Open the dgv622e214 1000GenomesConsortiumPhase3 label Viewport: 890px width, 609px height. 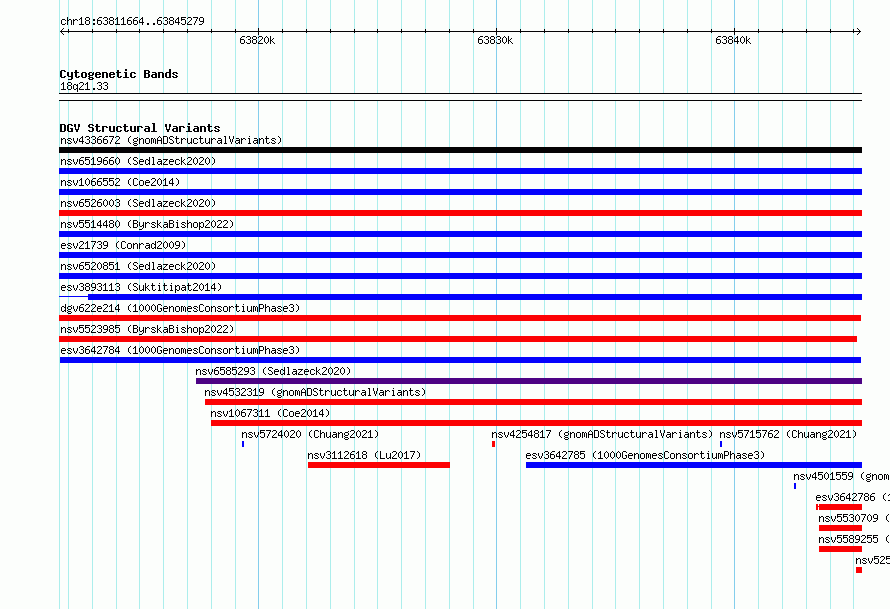pos(180,308)
